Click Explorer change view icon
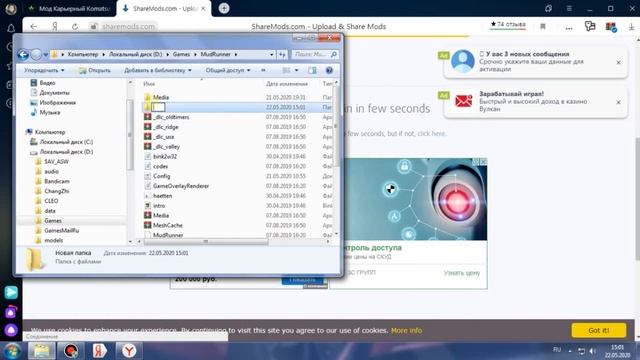The height and width of the screenshot is (360, 640). [x=287, y=70]
